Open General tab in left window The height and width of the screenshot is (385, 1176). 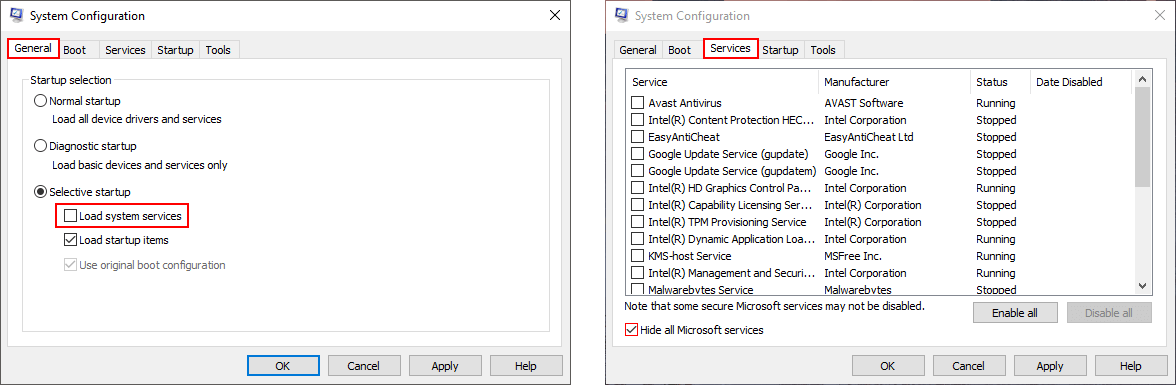32,49
